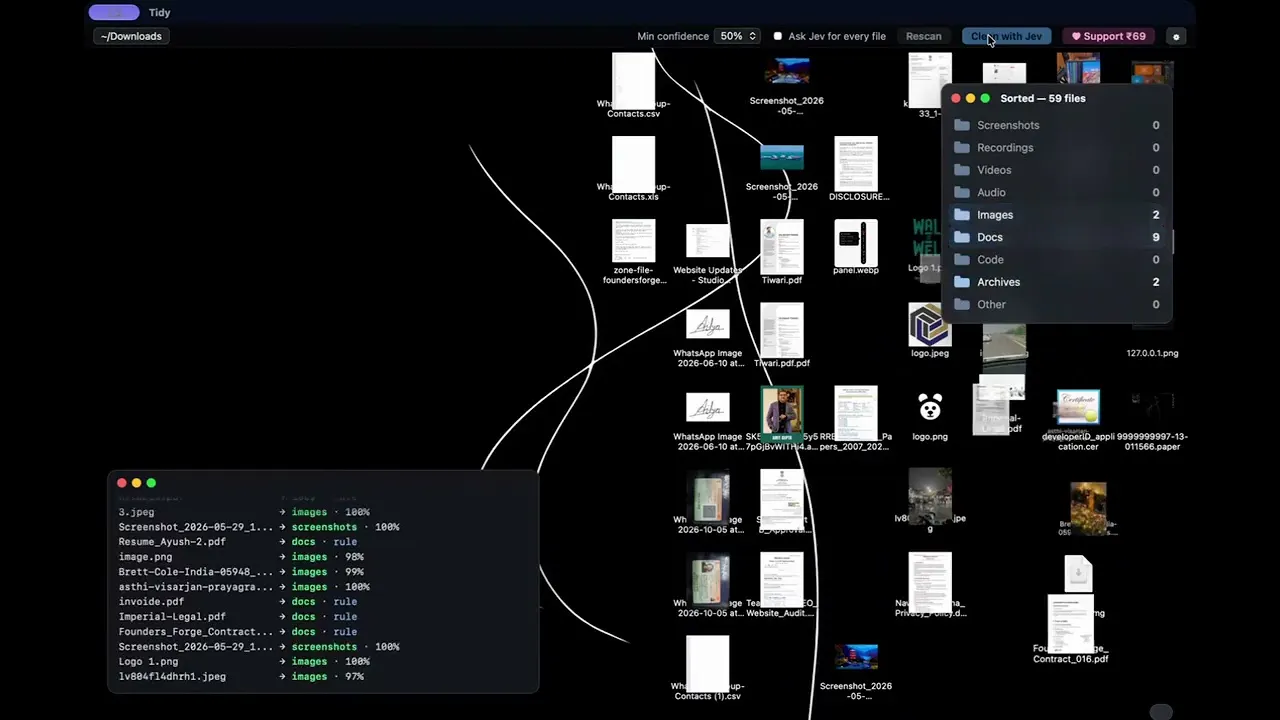Click the Sorted — 59 files title
The width and height of the screenshot is (1280, 720).
point(1042,99)
